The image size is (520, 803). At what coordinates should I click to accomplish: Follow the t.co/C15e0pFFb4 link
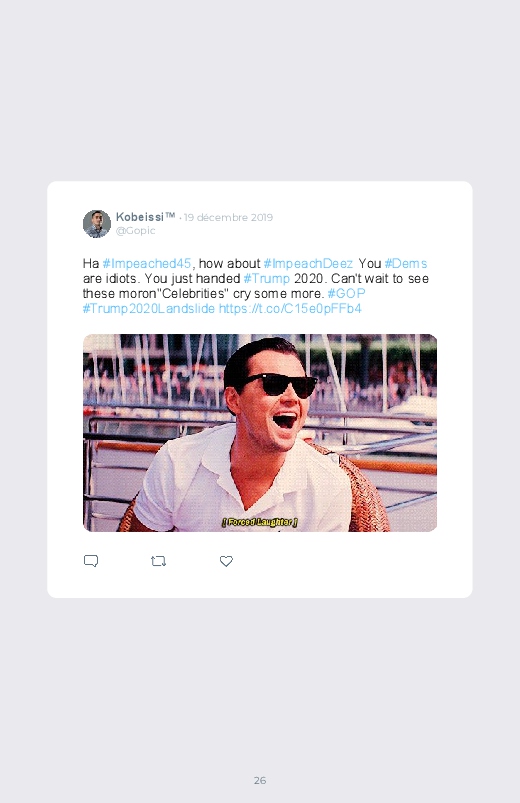[x=290, y=308]
